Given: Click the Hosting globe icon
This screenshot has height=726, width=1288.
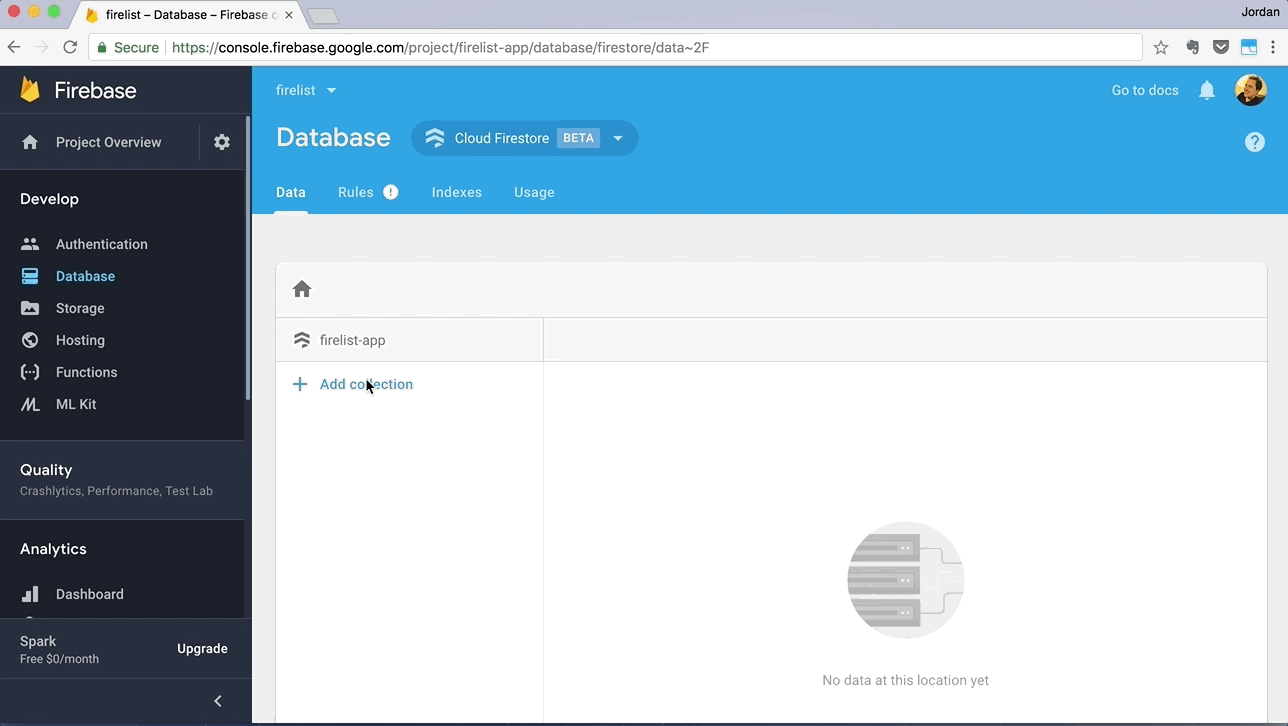Looking at the screenshot, I should point(30,340).
